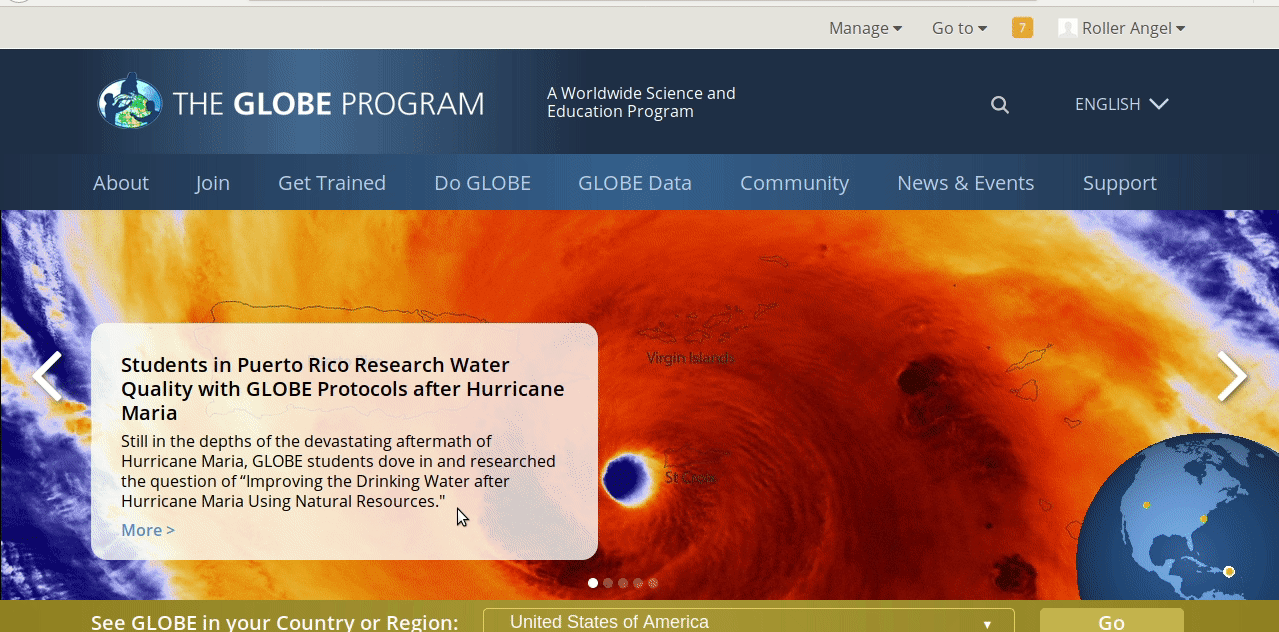Open the Community menu
Viewport: 1279px width, 632px height.
point(794,183)
